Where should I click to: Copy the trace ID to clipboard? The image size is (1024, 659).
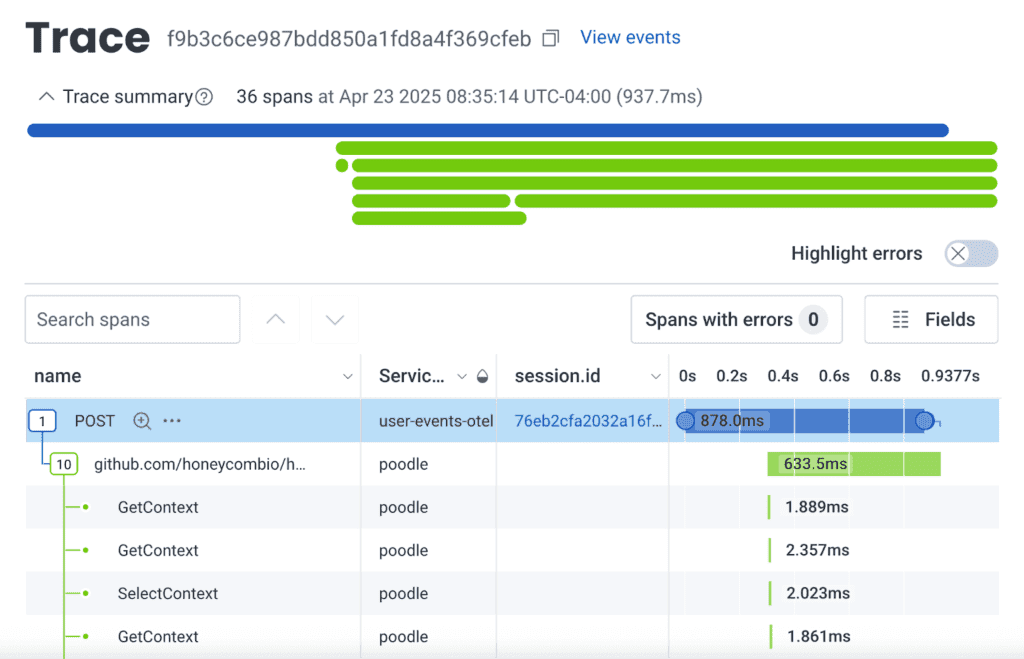(550, 38)
